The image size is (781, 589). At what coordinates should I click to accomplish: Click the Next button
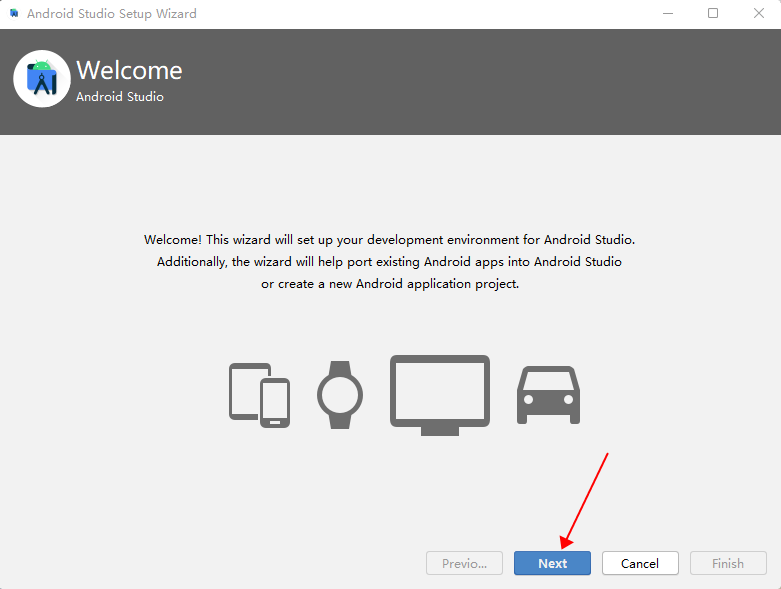click(x=552, y=563)
